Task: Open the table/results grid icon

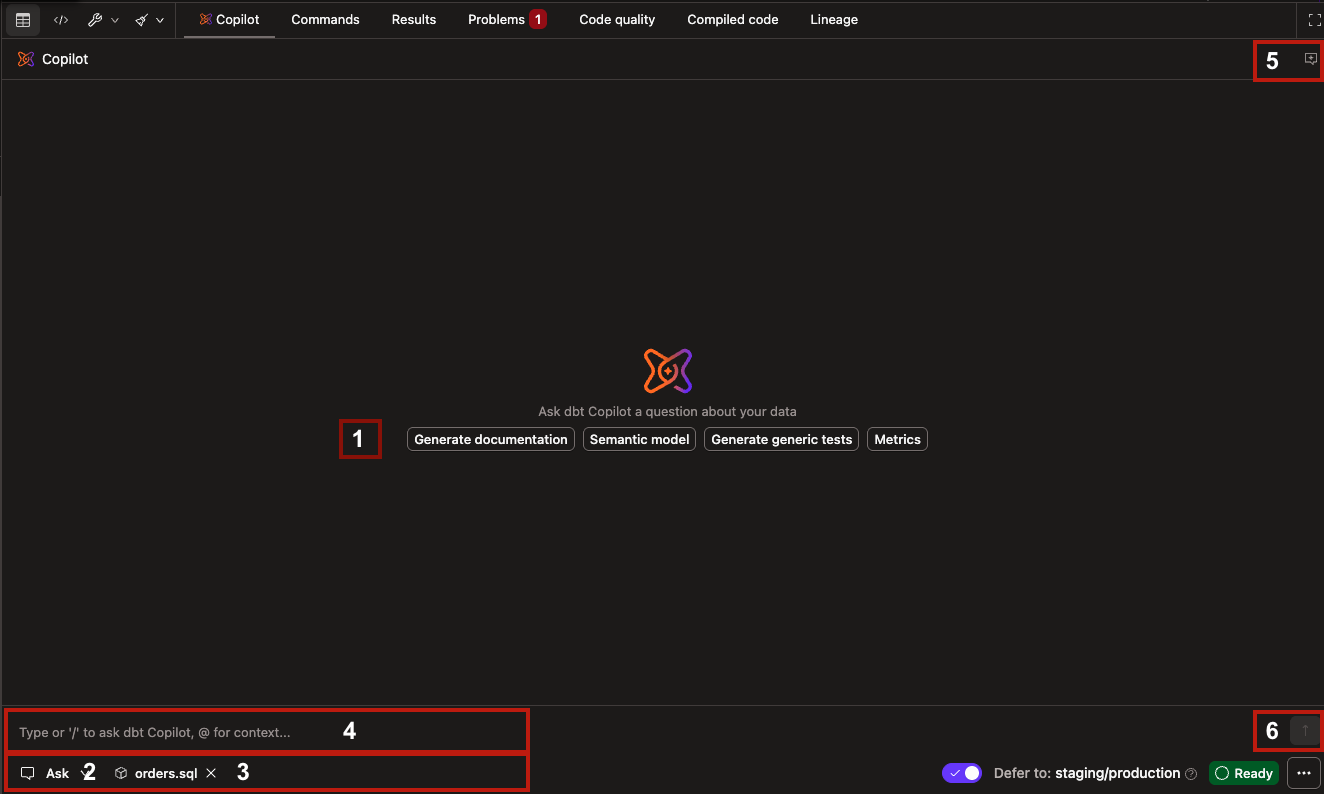Action: (x=22, y=20)
